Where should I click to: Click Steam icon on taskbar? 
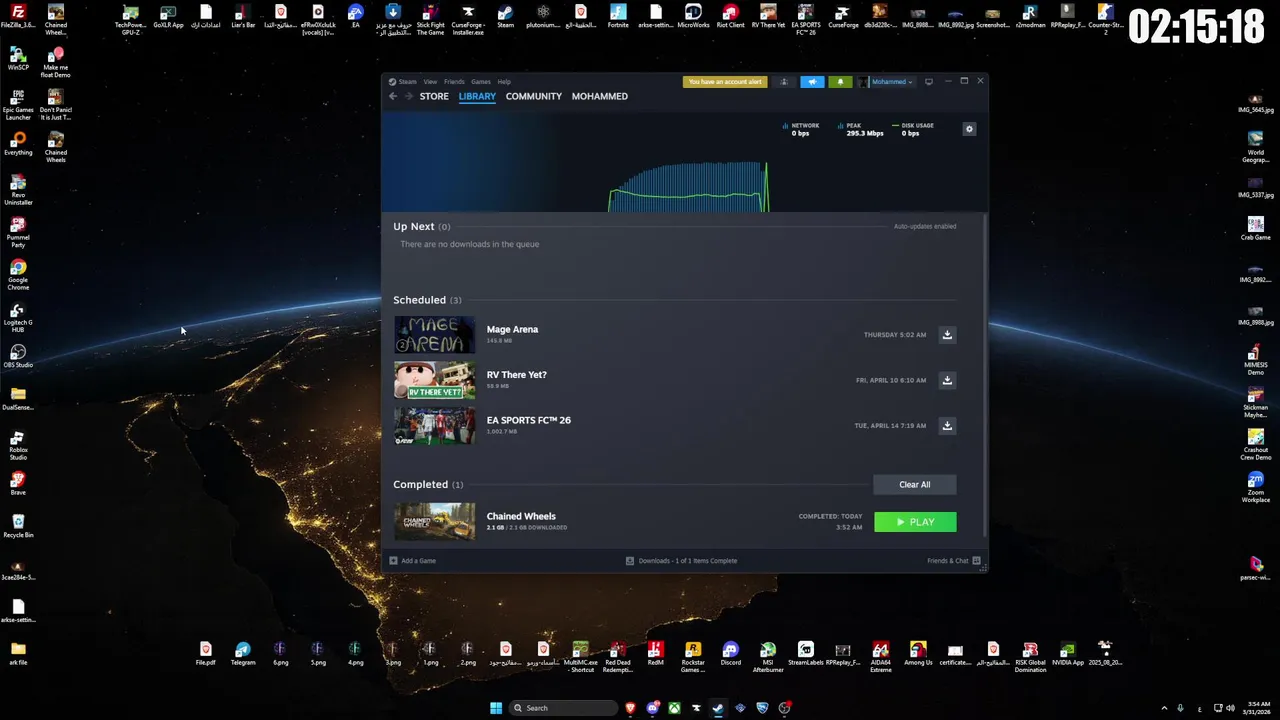[x=718, y=708]
